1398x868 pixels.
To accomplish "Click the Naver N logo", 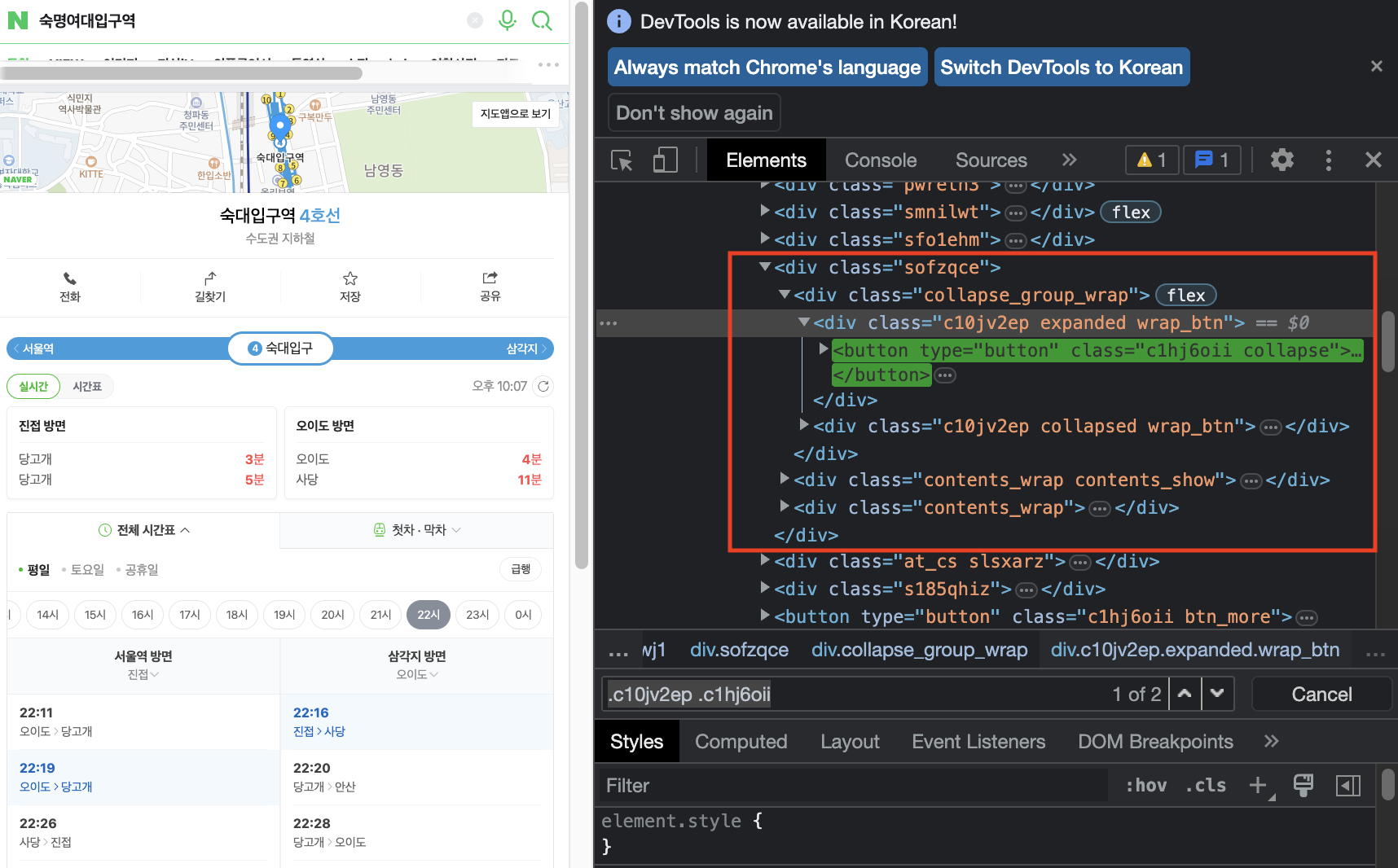I will coord(18,20).
